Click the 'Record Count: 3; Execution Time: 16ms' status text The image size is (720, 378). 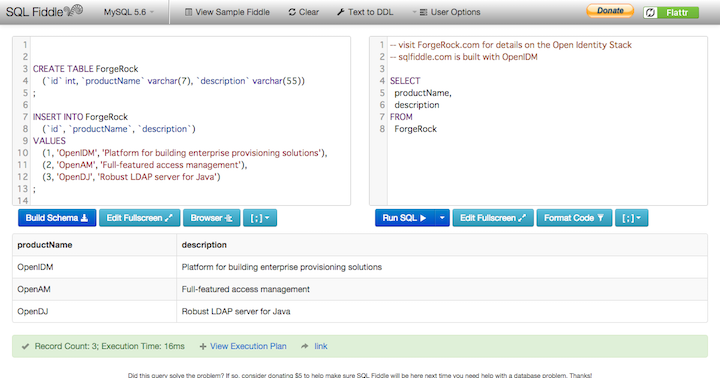[x=109, y=346]
